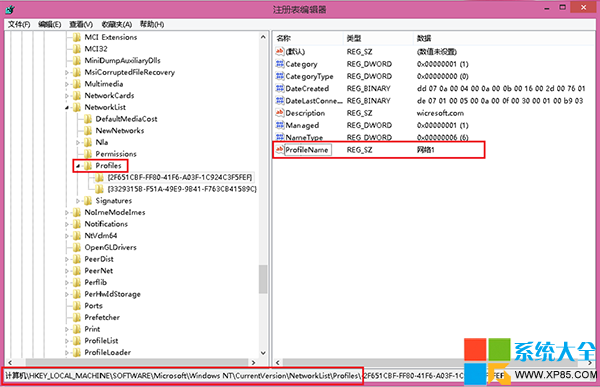Select the Print tree key
Image resolution: width=600 pixels, height=387 pixels.
point(92,329)
